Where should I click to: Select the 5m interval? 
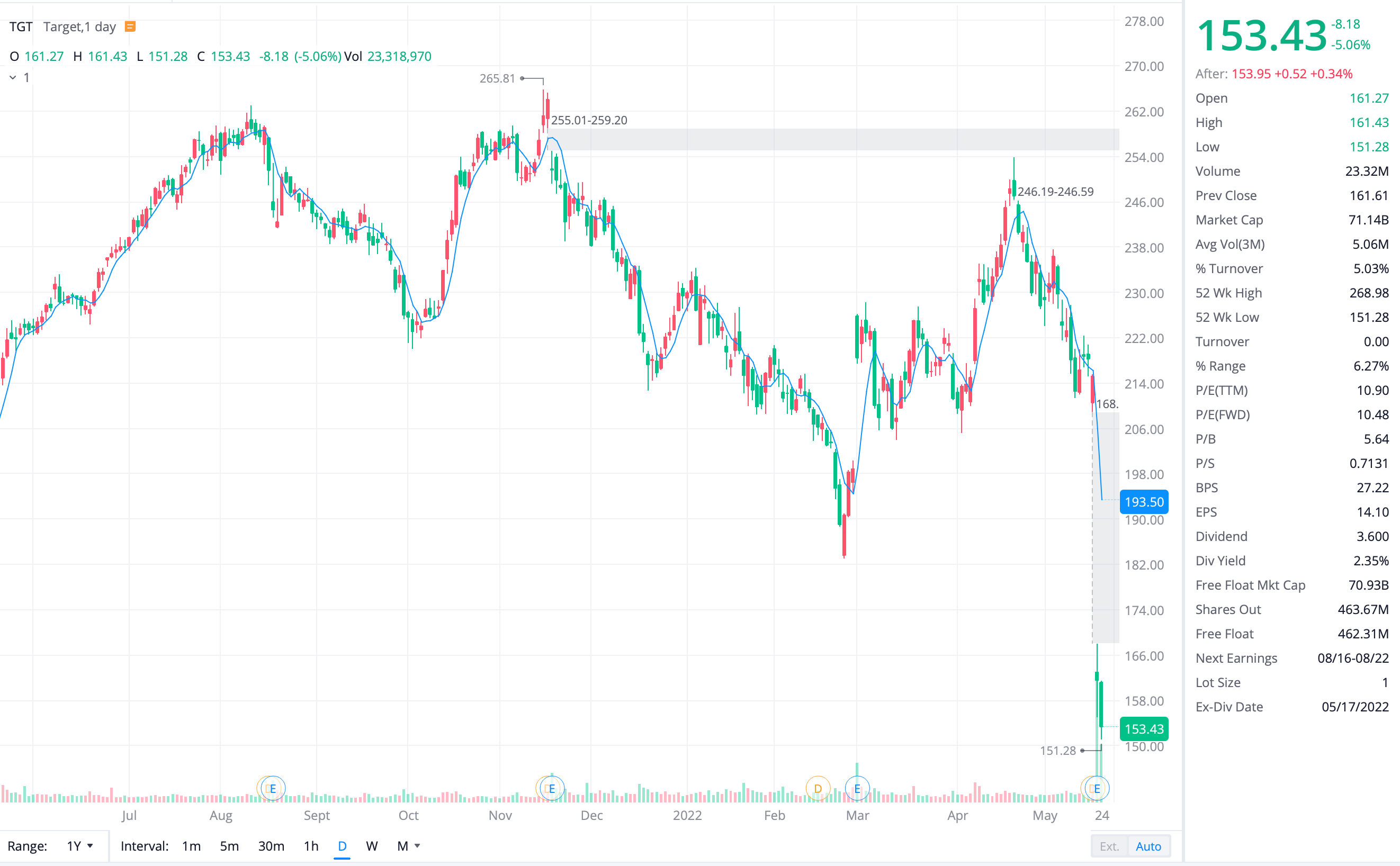click(229, 846)
